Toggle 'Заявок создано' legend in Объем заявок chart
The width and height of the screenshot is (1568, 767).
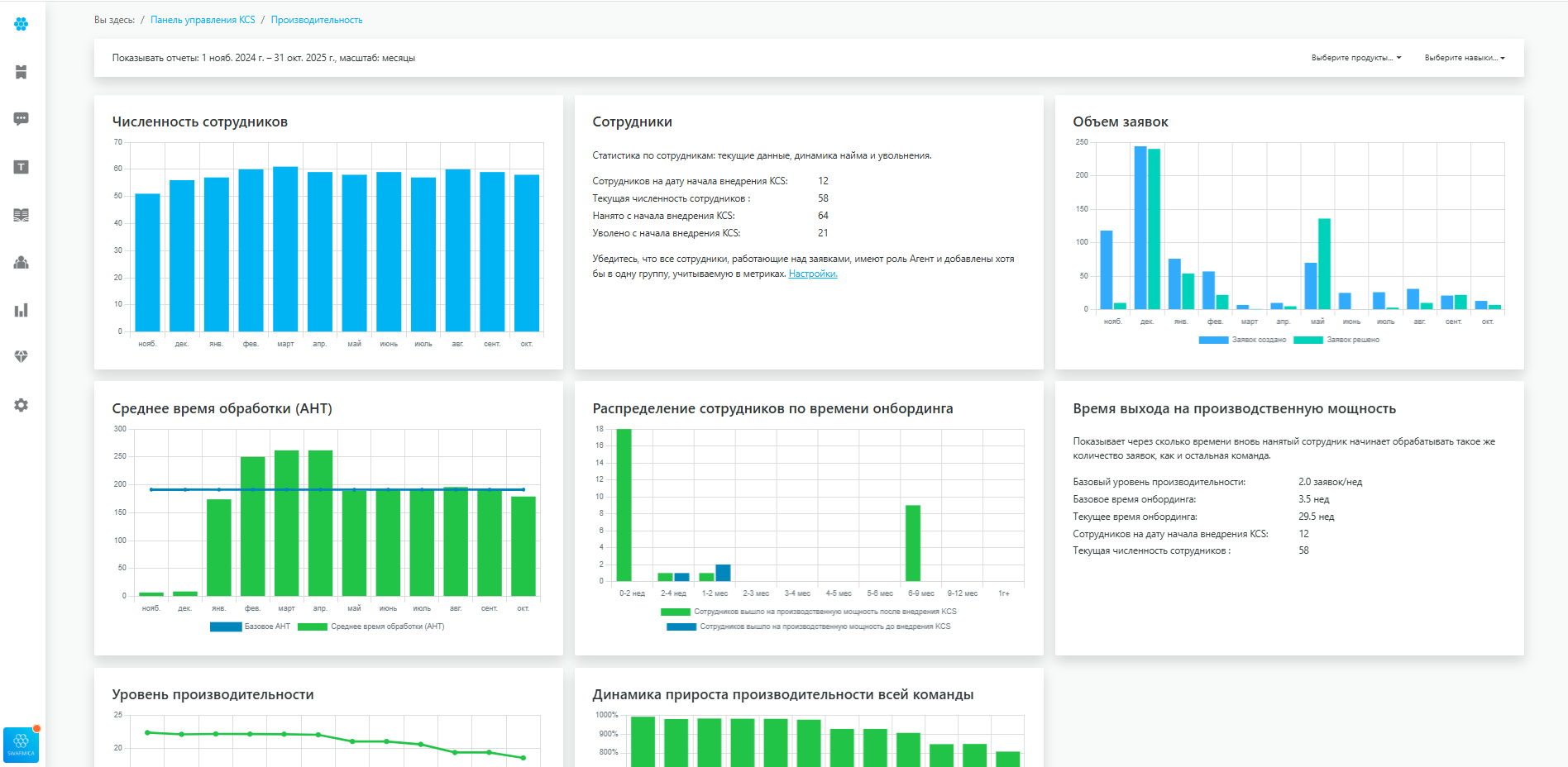pos(1243,340)
